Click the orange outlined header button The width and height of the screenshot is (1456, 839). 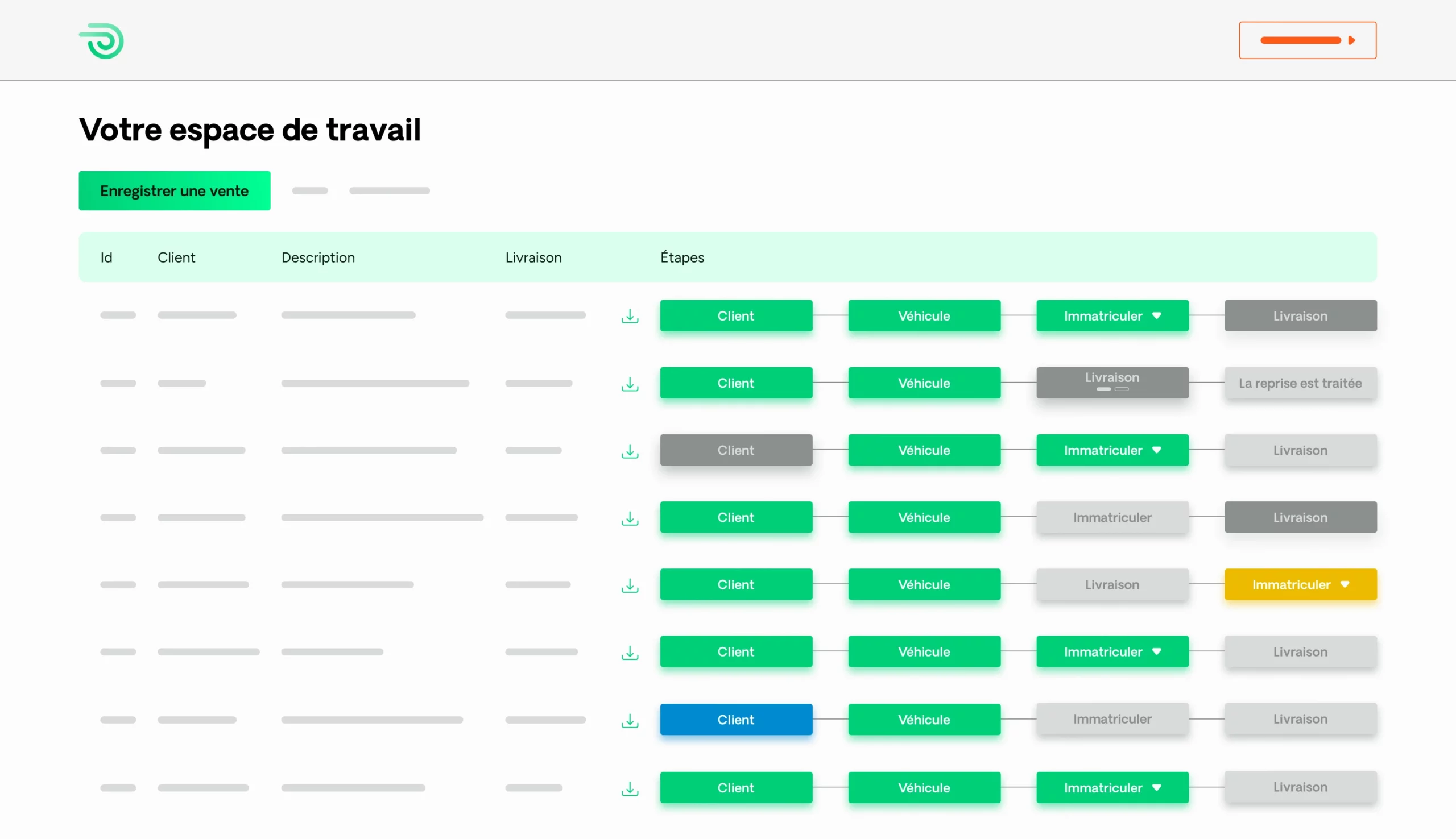(1307, 40)
